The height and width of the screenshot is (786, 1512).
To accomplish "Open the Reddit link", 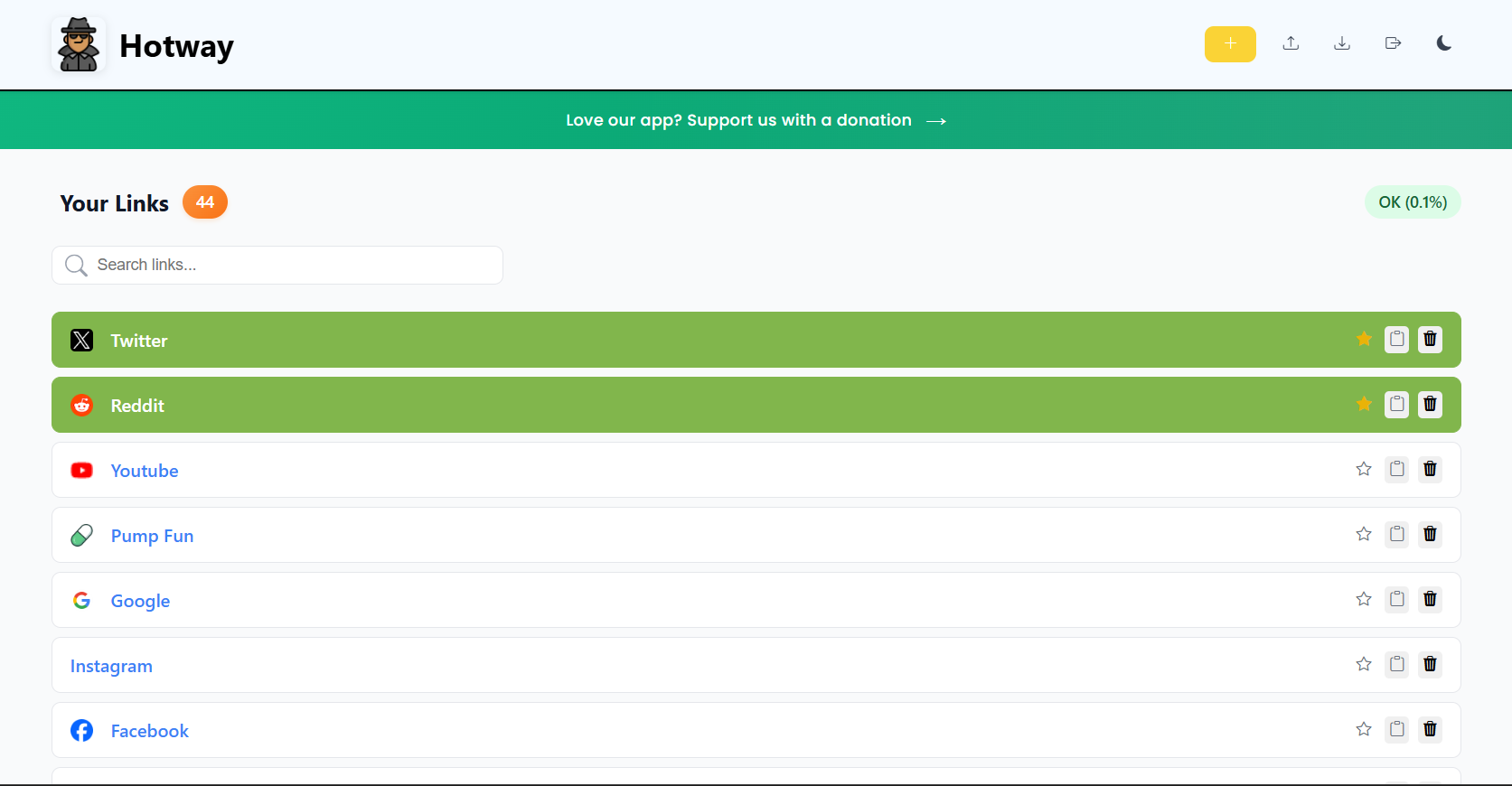I will point(137,406).
